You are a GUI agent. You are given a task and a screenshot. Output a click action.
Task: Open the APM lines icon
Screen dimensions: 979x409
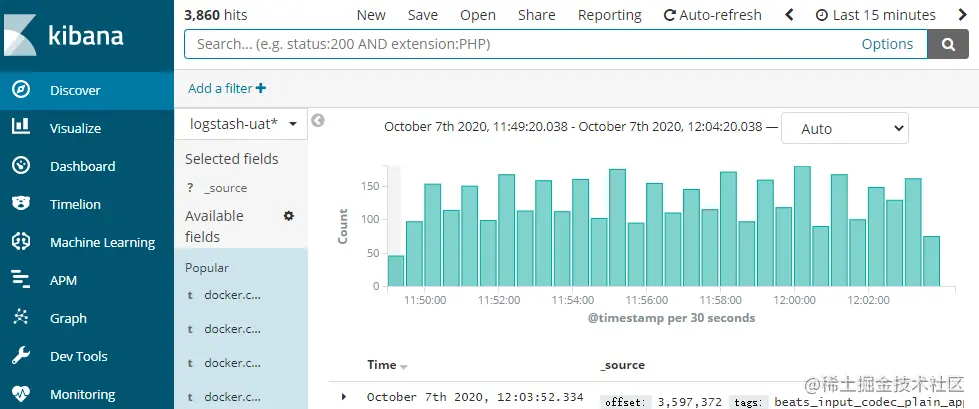click(21, 280)
